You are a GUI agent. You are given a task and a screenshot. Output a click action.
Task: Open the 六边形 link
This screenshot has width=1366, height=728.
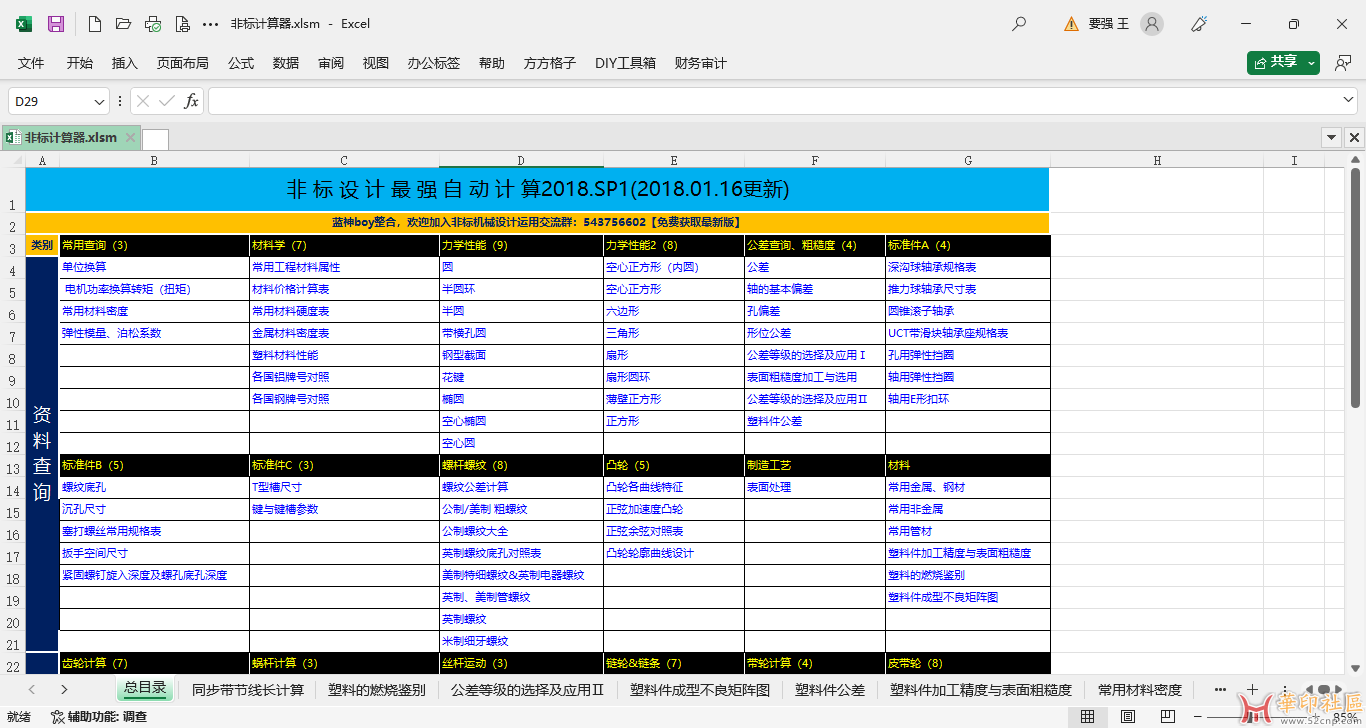pos(622,311)
